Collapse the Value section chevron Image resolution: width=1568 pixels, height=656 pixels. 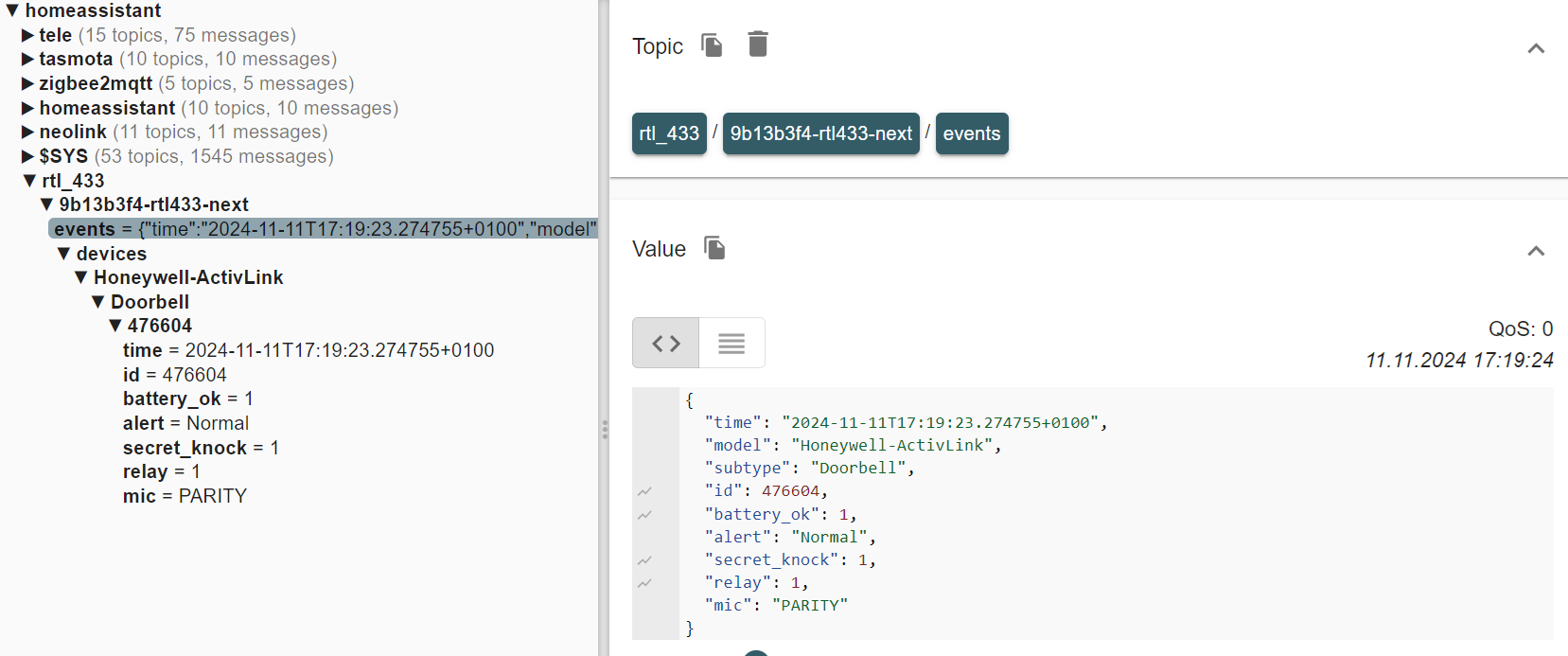point(1535,251)
